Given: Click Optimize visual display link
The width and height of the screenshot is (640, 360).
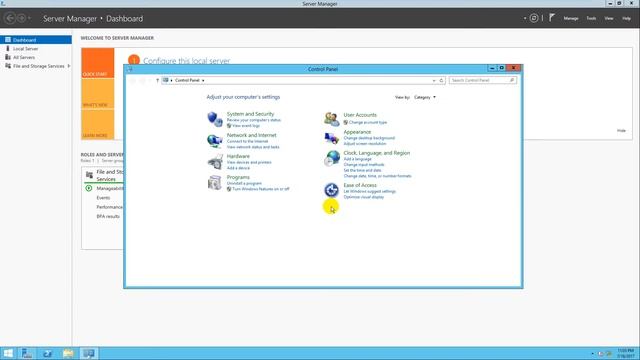Looking at the screenshot, I should pyautogui.click(x=363, y=197).
